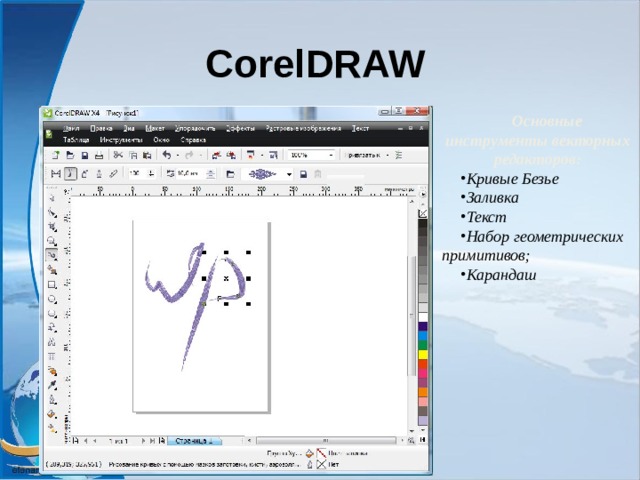Click the Undo arrow icon

167,155
